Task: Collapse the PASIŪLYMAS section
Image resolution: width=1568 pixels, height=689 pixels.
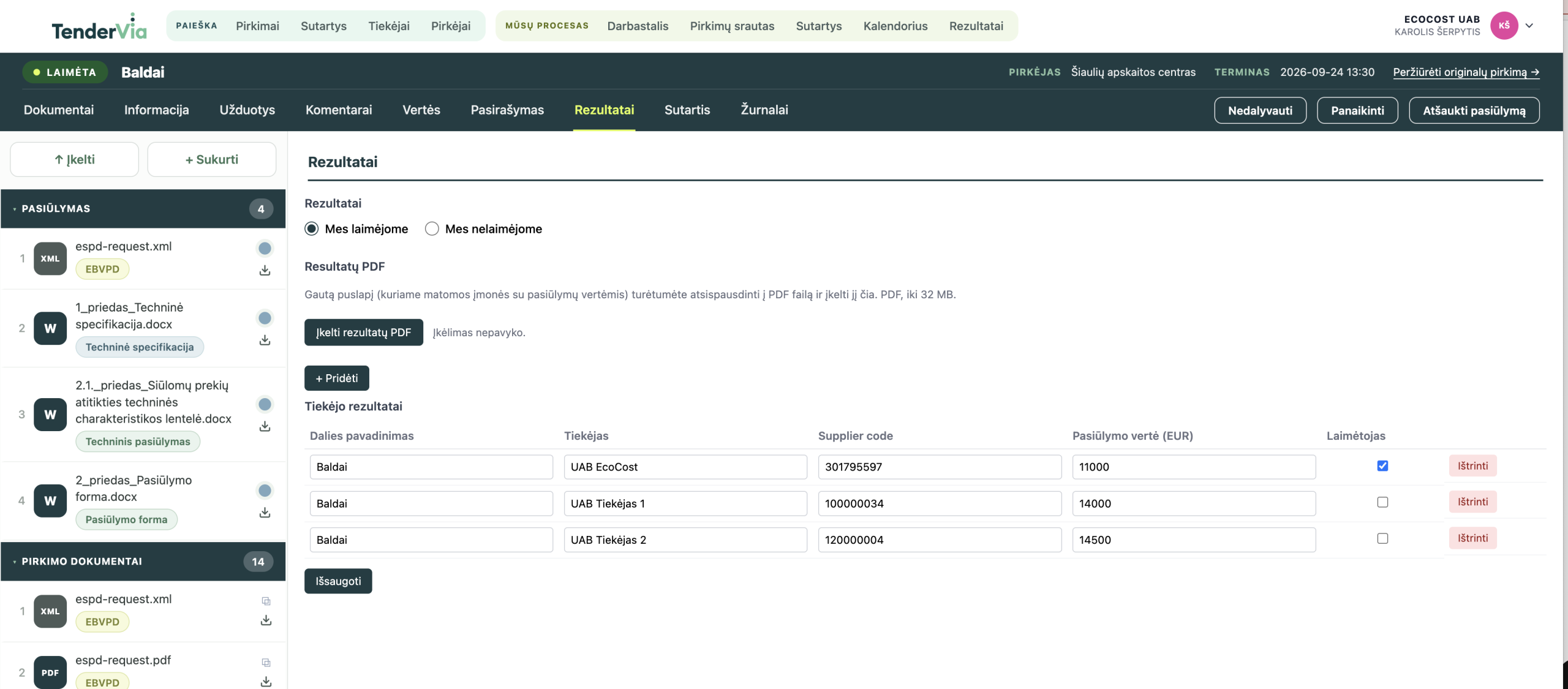Action: (143, 209)
